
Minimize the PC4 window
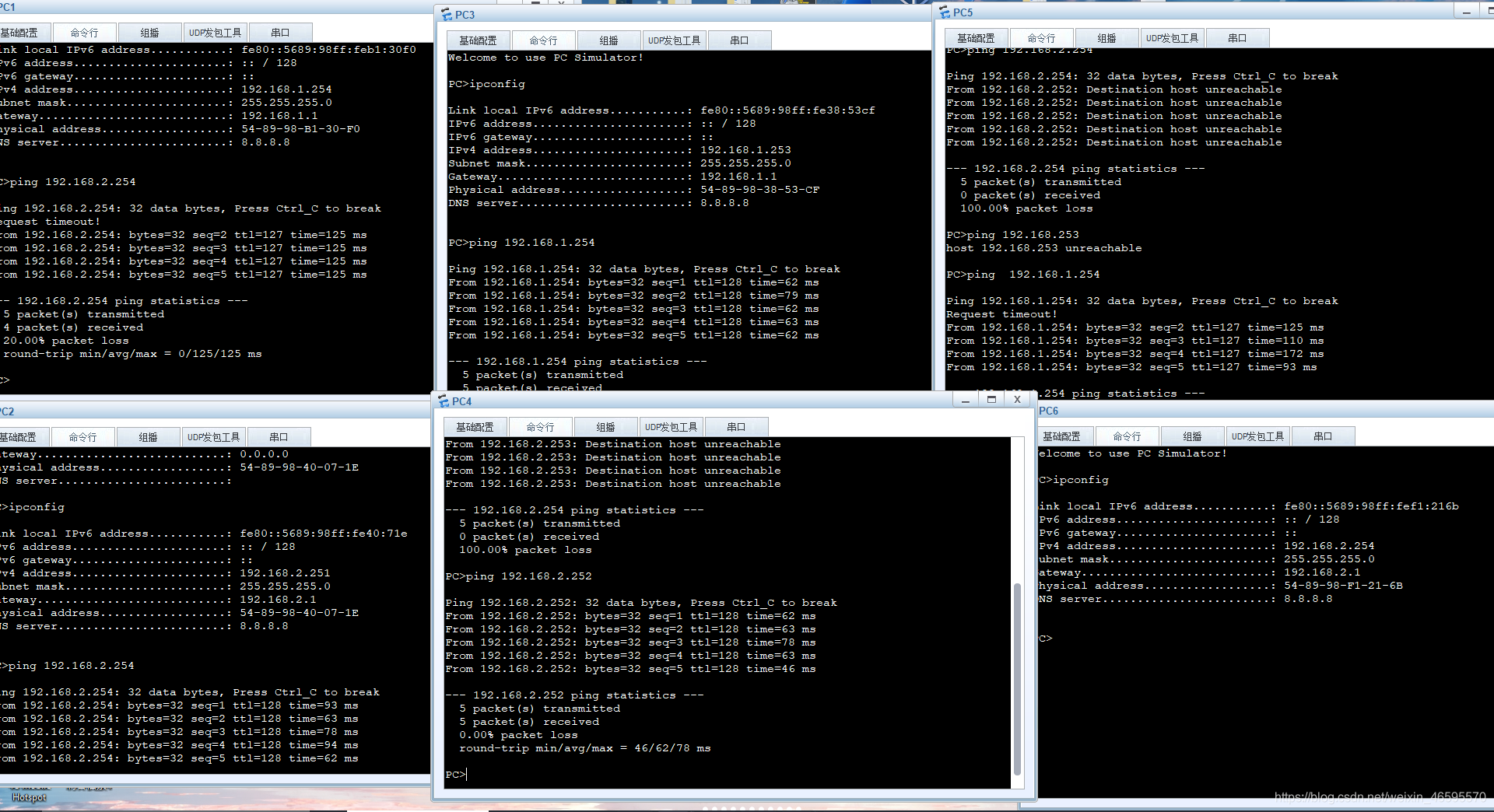tap(966, 400)
